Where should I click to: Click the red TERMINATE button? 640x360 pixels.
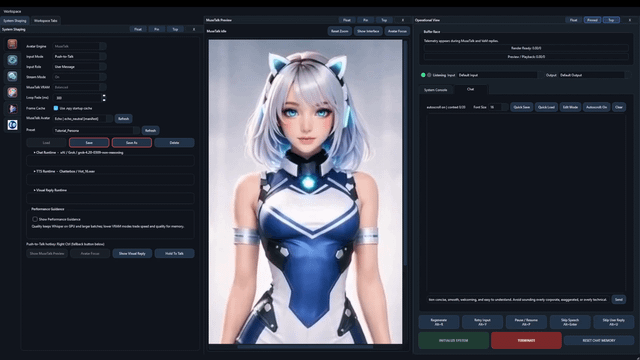point(526,340)
